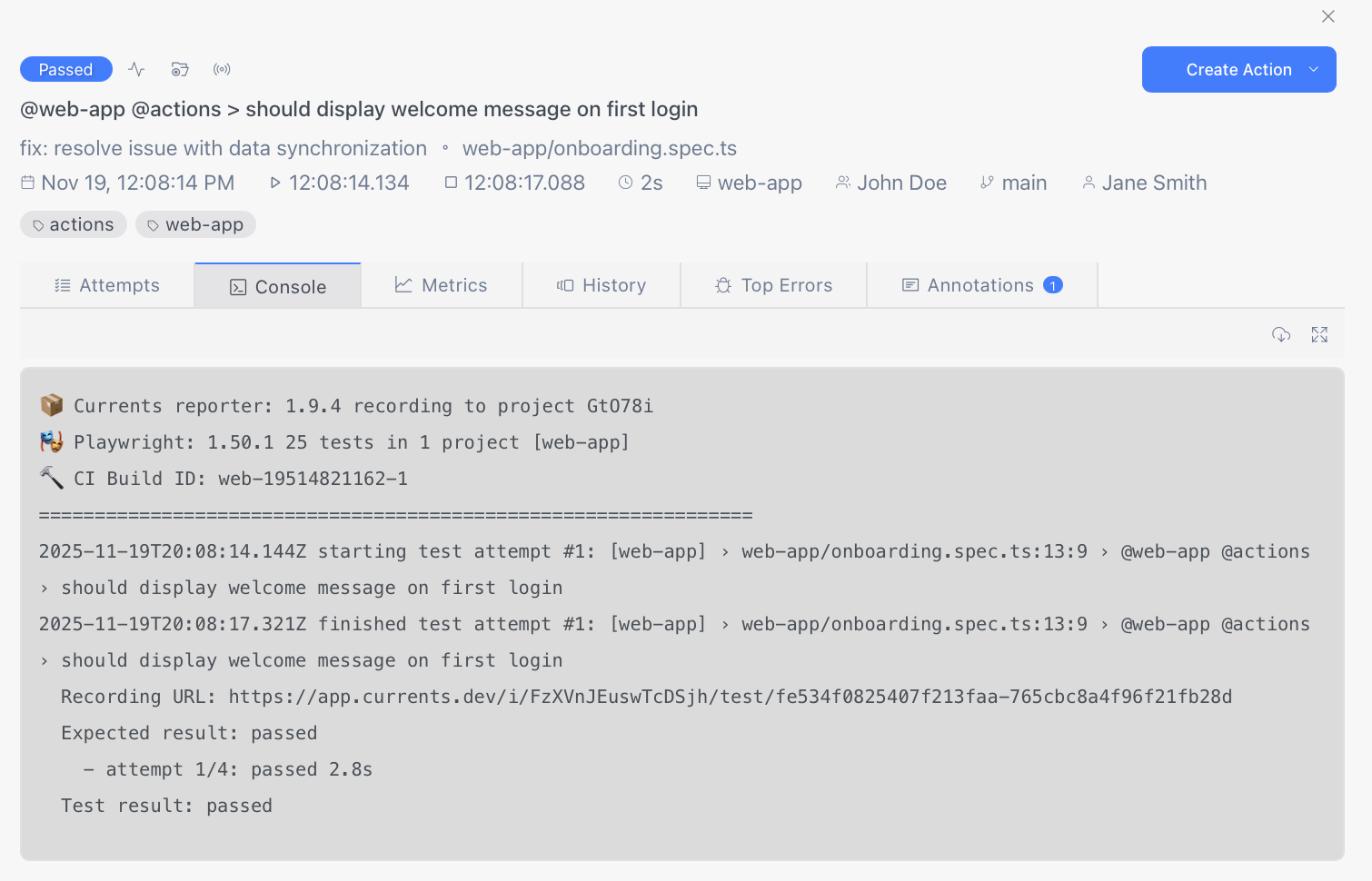Viewport: 1372px width, 881px height.
Task: Click the branch icon next to main
Action: click(987, 183)
